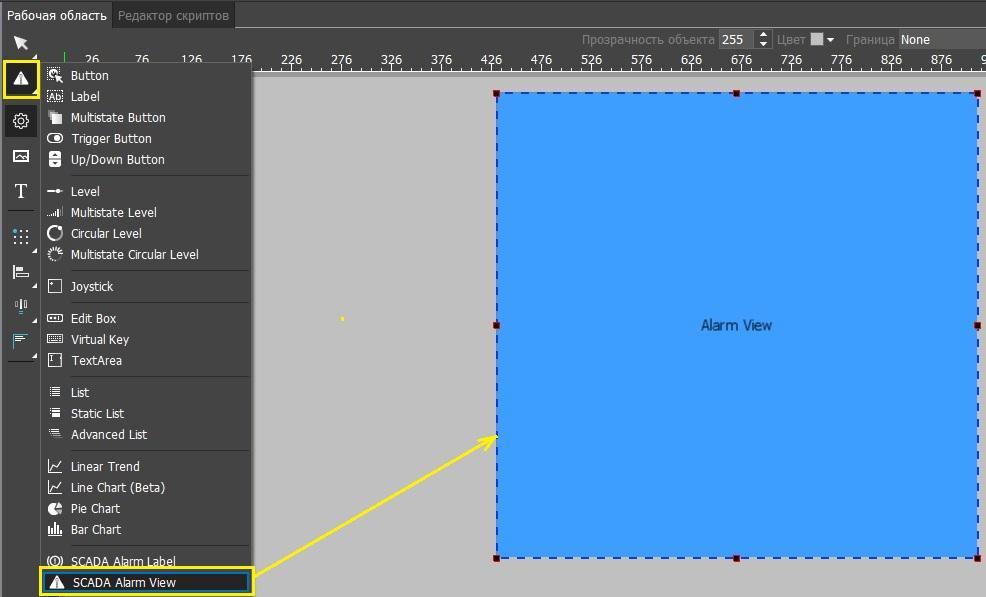Click the Прозрачность объекта value field

click(735, 40)
